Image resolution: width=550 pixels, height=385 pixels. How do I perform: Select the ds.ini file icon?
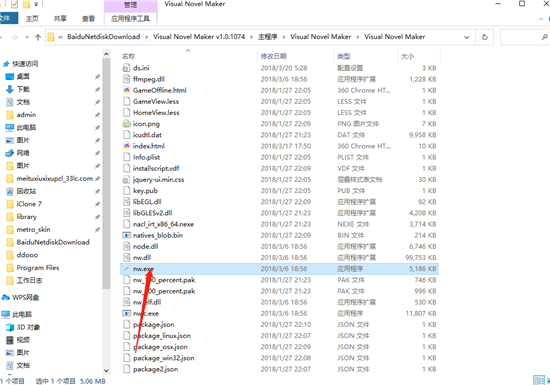tap(126, 68)
